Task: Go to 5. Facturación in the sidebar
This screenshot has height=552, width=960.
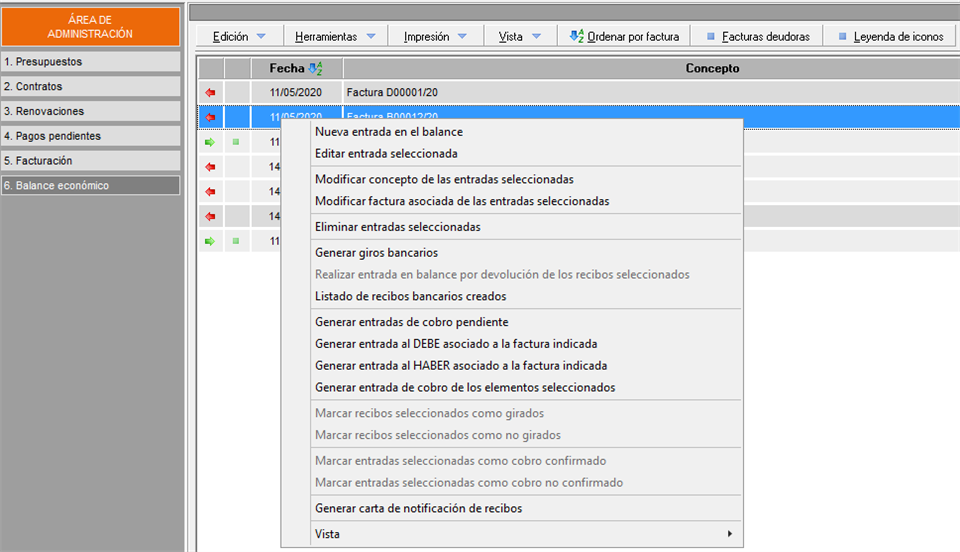Action: [91, 160]
